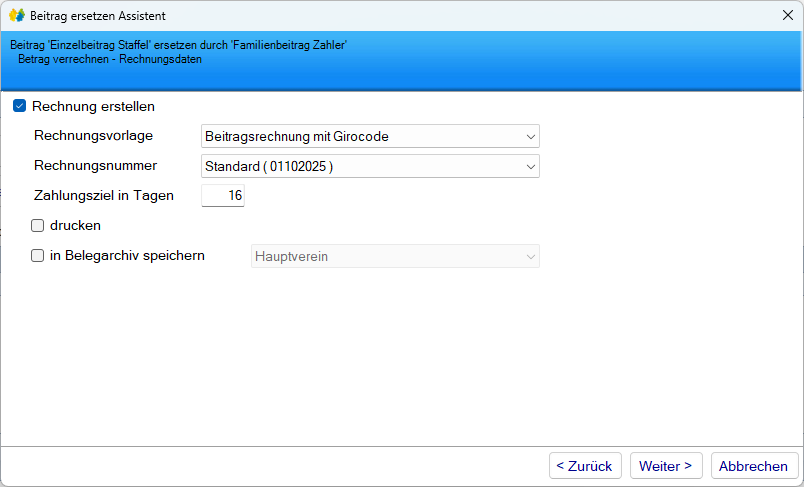Click the Zahlungsziel in Tagen label

tap(104, 195)
